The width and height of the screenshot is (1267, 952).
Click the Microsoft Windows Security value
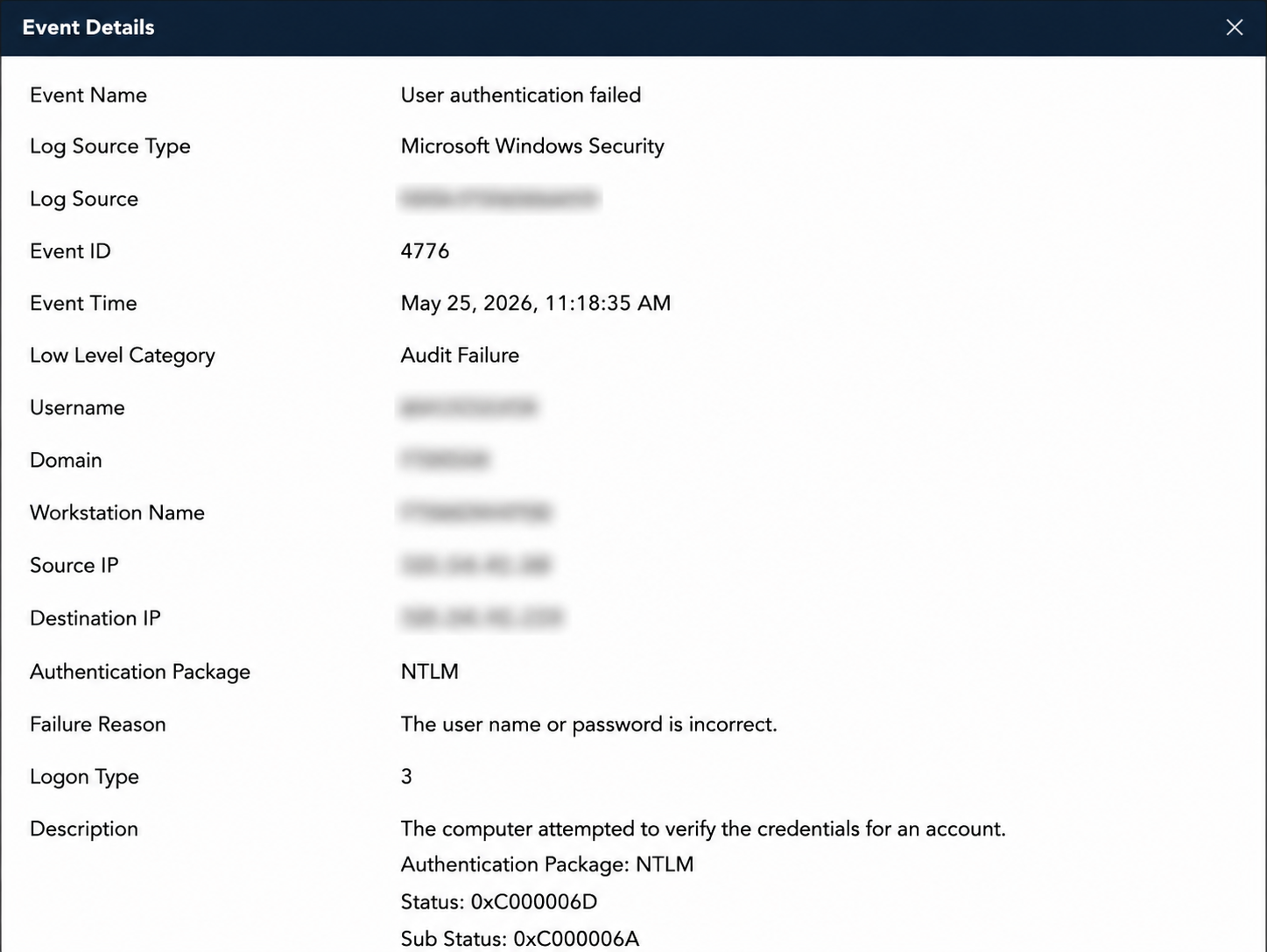(x=532, y=146)
